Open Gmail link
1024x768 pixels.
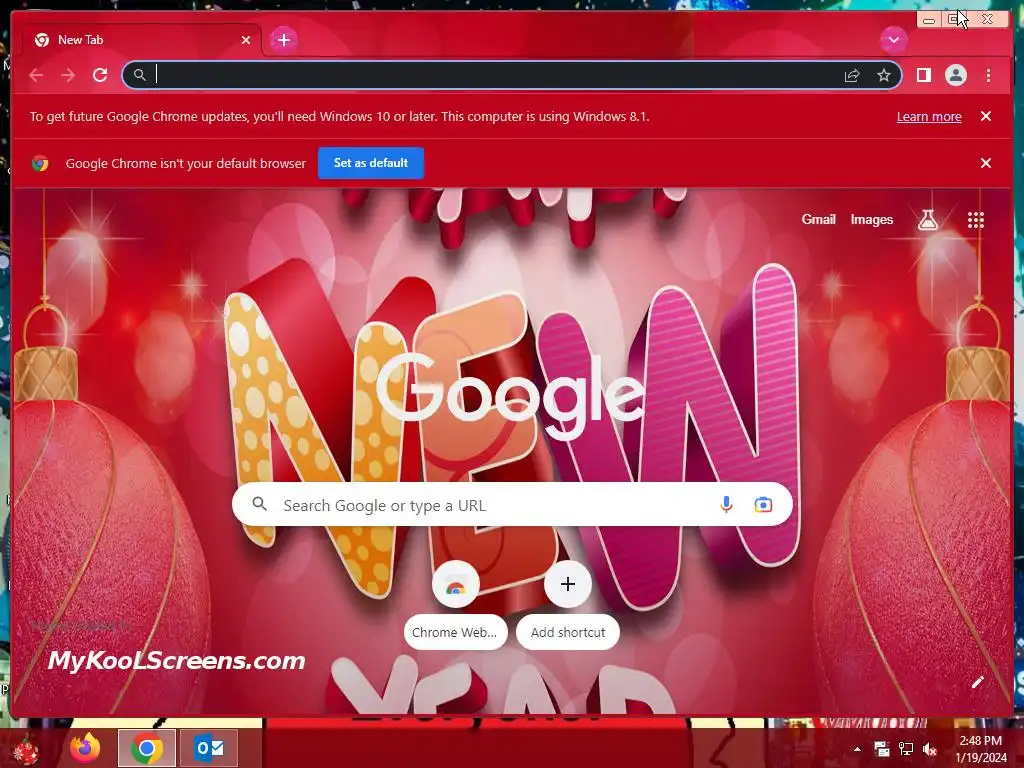(x=818, y=219)
